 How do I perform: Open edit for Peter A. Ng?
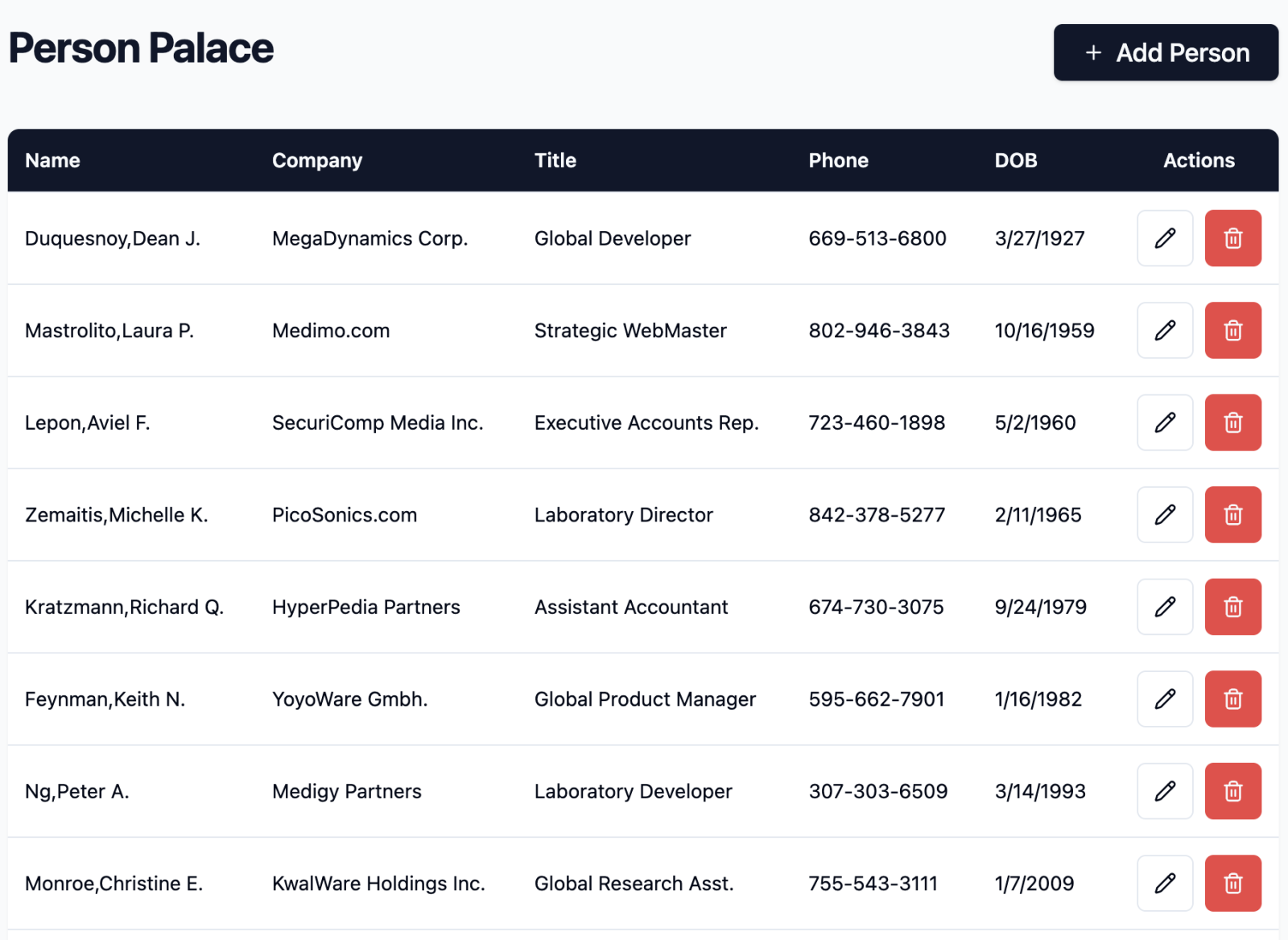coord(1164,791)
